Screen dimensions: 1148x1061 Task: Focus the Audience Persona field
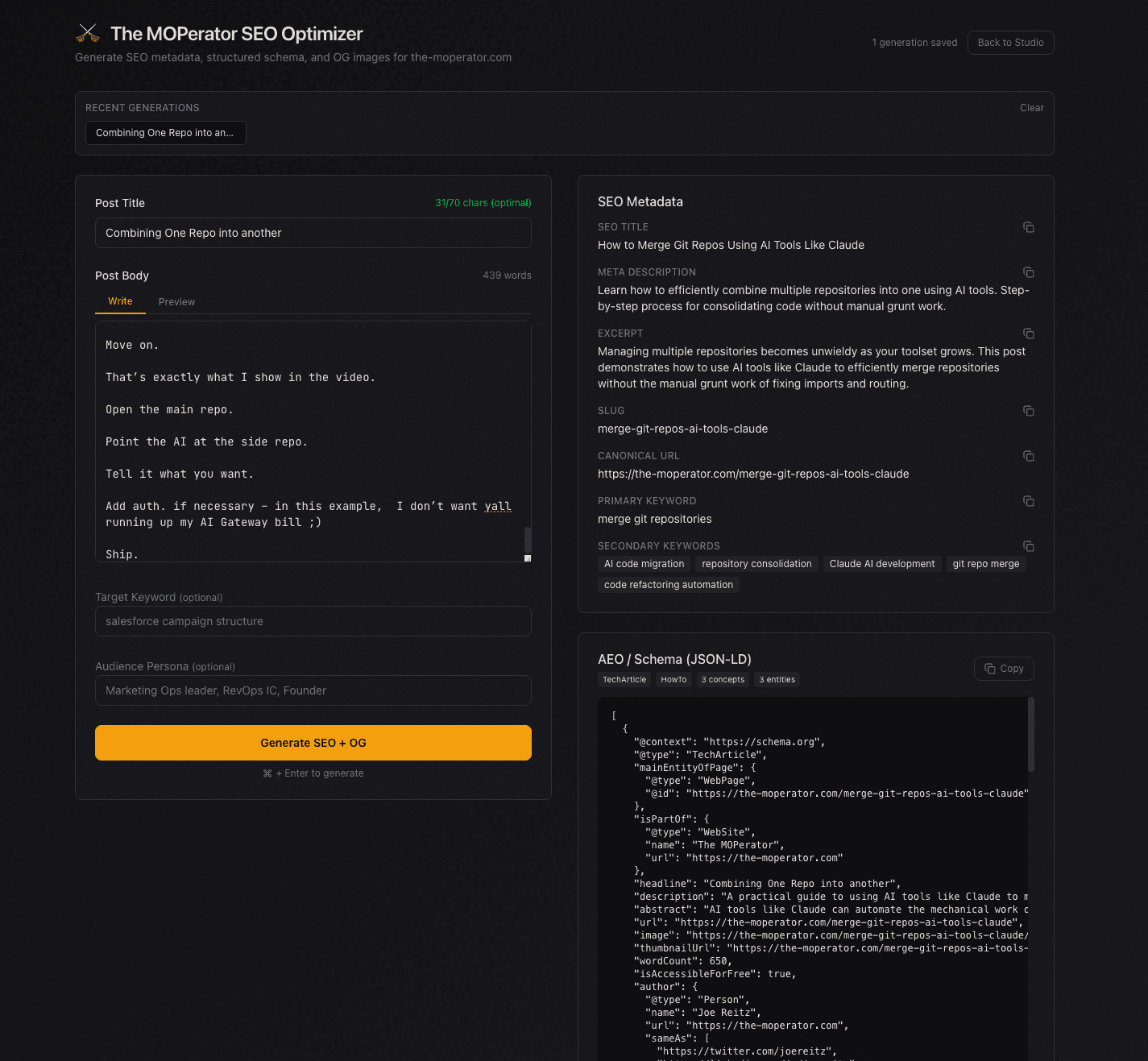313,690
